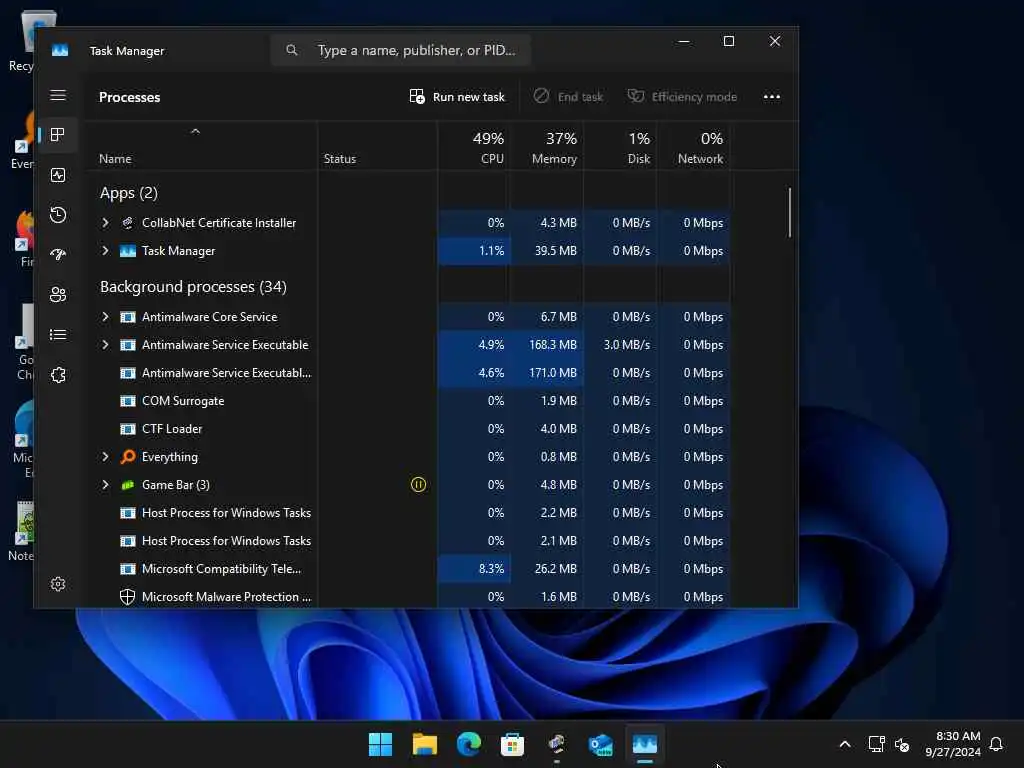
Task: Click the Task Manager taskbar icon
Action: (645, 744)
